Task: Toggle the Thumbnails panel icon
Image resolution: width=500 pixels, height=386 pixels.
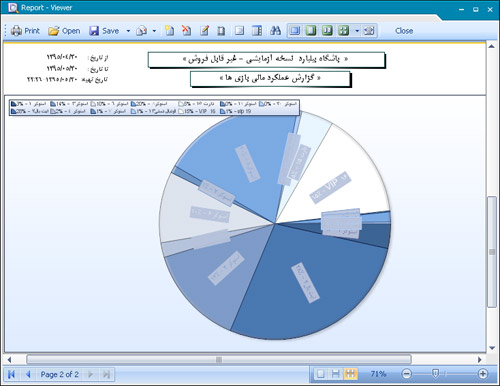Action: click(x=257, y=31)
